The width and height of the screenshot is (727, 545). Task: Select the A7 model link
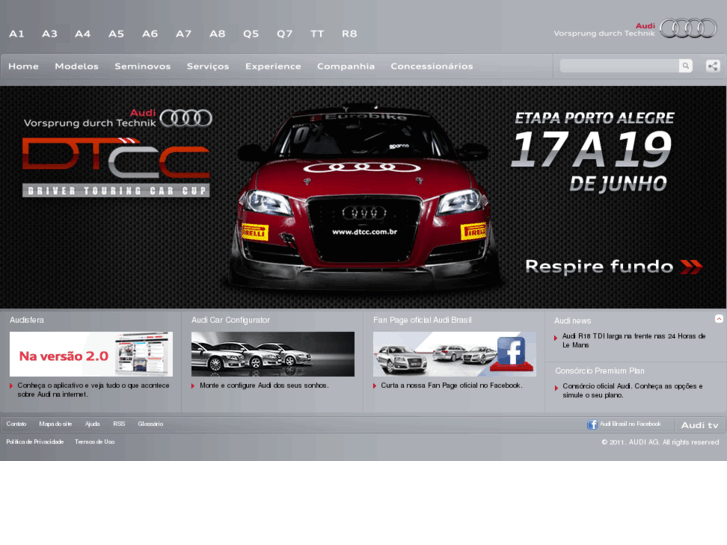pyautogui.click(x=184, y=34)
